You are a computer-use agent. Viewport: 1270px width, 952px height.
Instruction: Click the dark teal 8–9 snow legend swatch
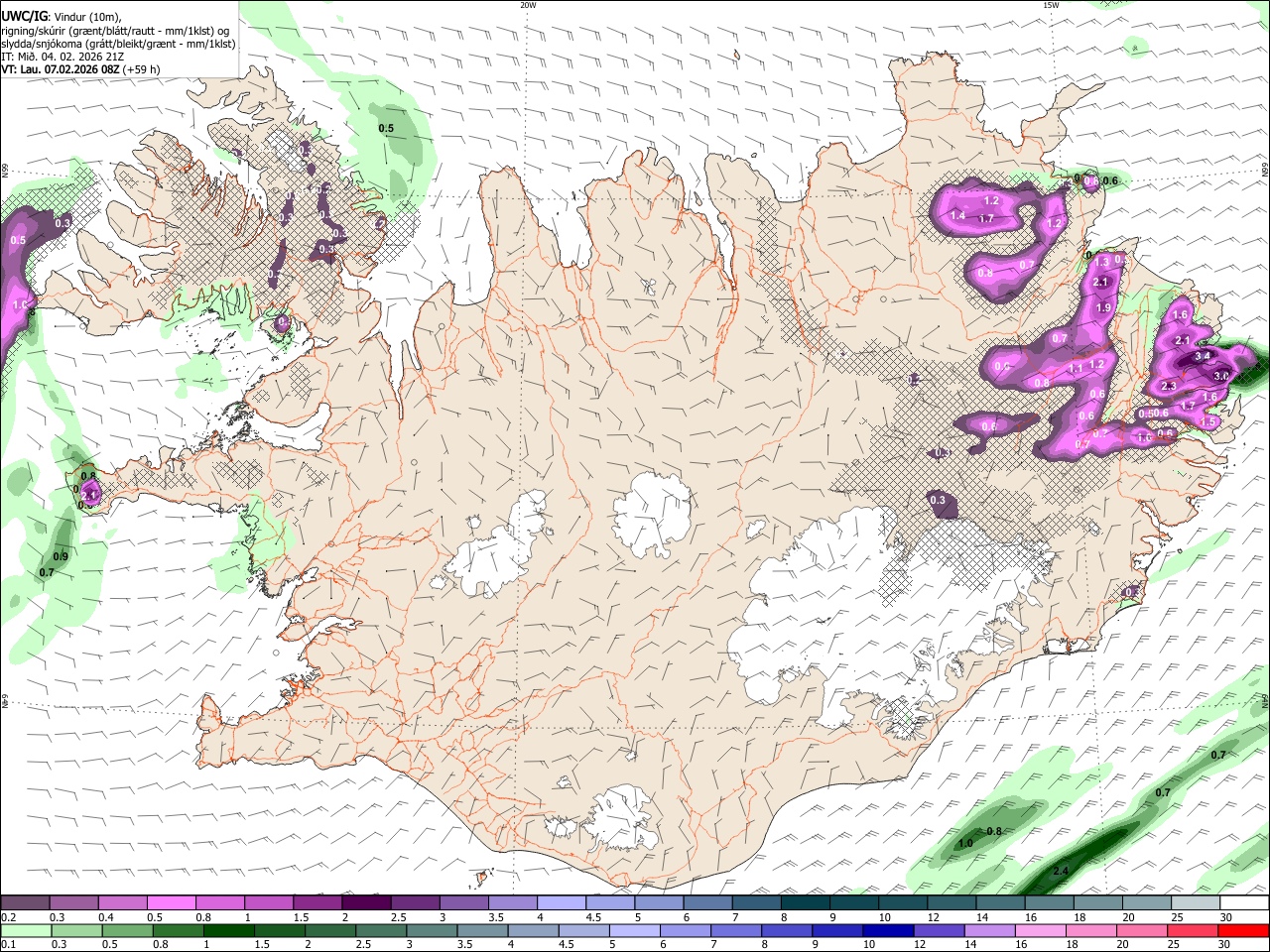[805, 902]
